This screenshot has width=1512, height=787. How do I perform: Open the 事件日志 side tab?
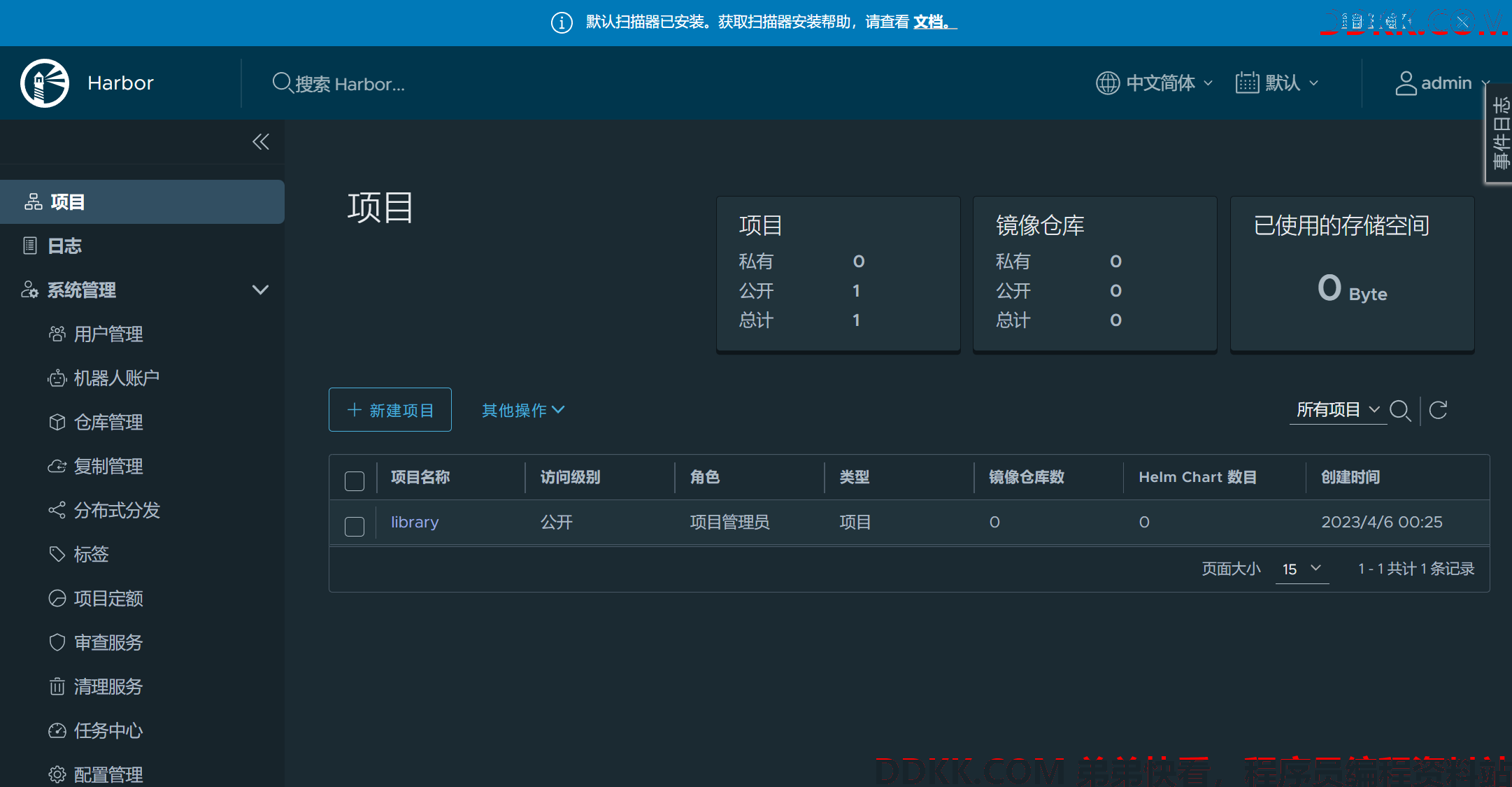tap(1500, 133)
